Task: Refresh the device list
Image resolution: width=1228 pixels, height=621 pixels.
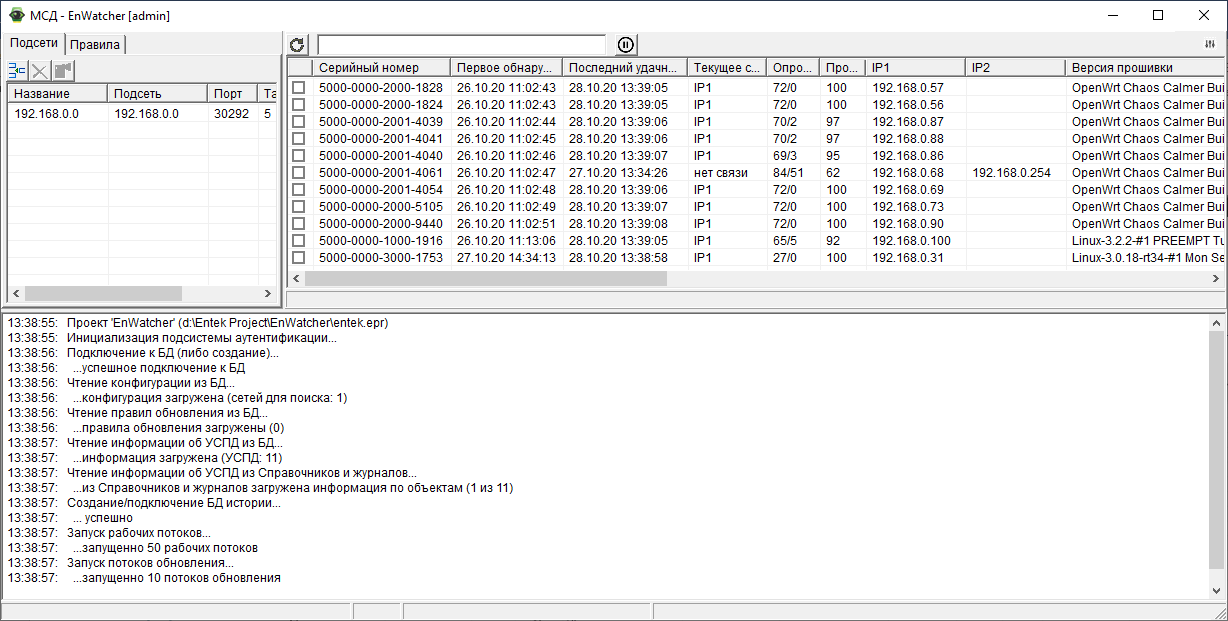Action: pyautogui.click(x=297, y=45)
